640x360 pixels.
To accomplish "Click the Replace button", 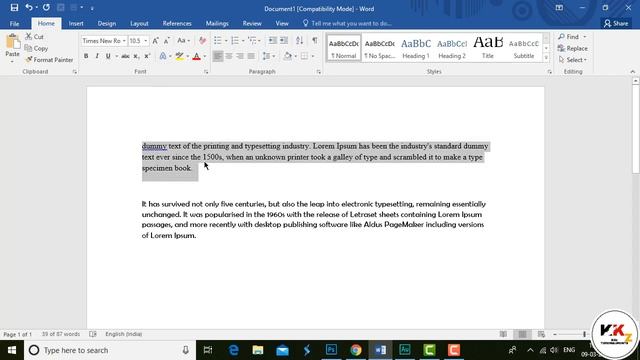I will coord(573,48).
